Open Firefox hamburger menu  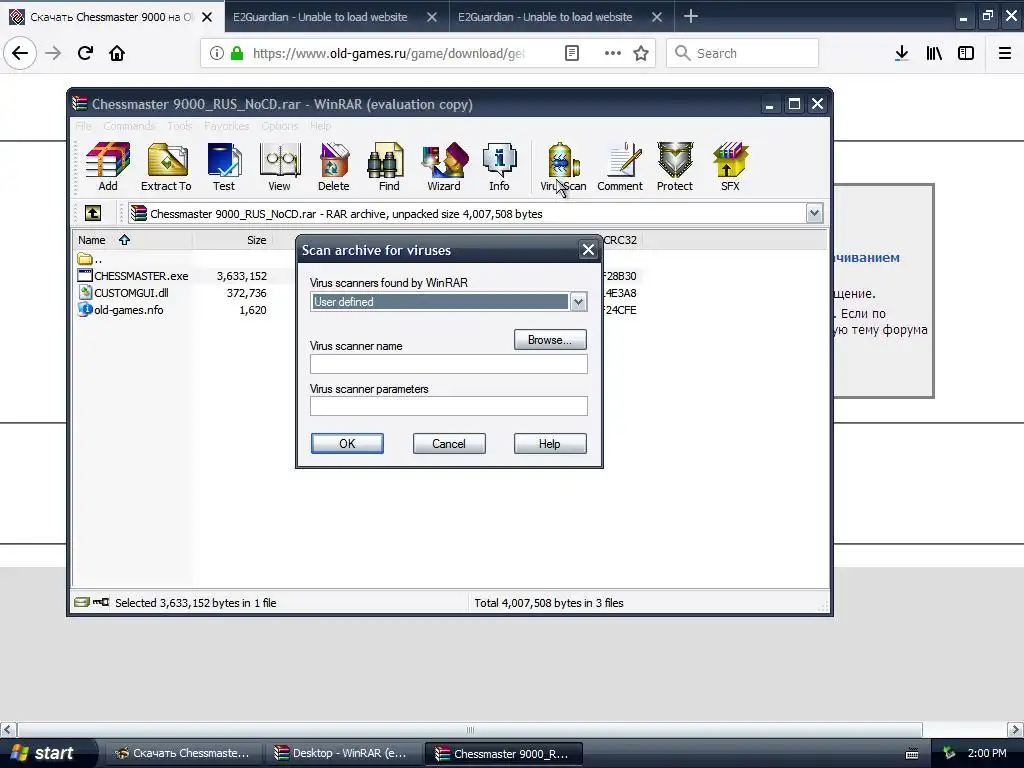pyautogui.click(x=1005, y=53)
